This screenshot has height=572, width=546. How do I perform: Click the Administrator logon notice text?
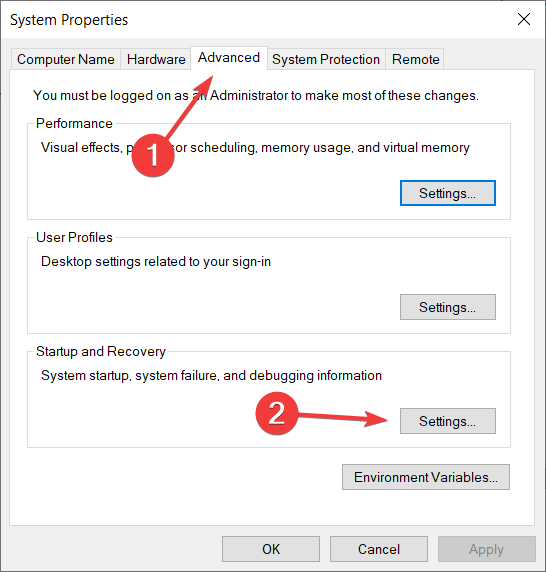coord(256,96)
